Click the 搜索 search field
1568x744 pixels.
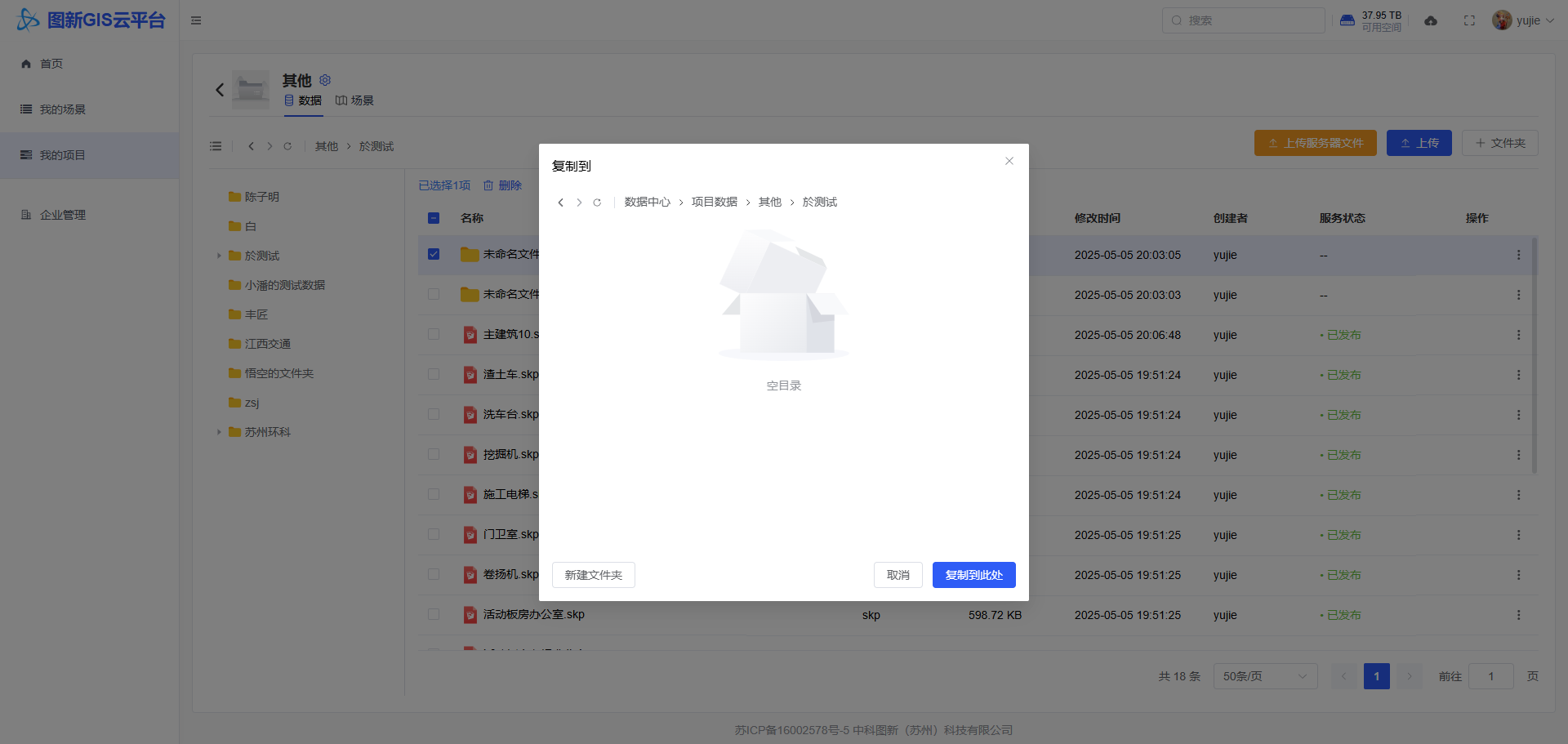(x=1244, y=20)
